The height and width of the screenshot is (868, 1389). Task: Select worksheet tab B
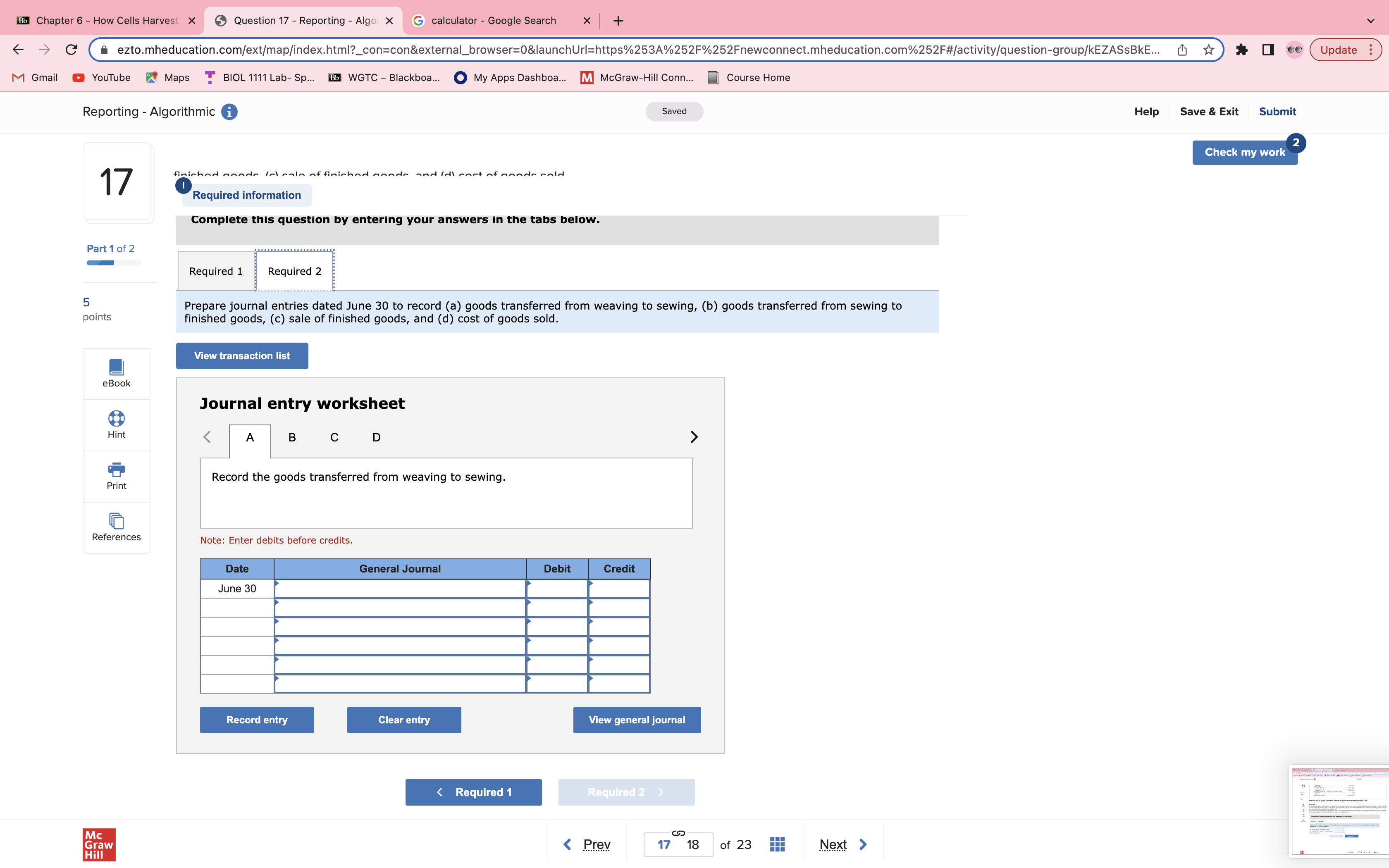point(291,437)
